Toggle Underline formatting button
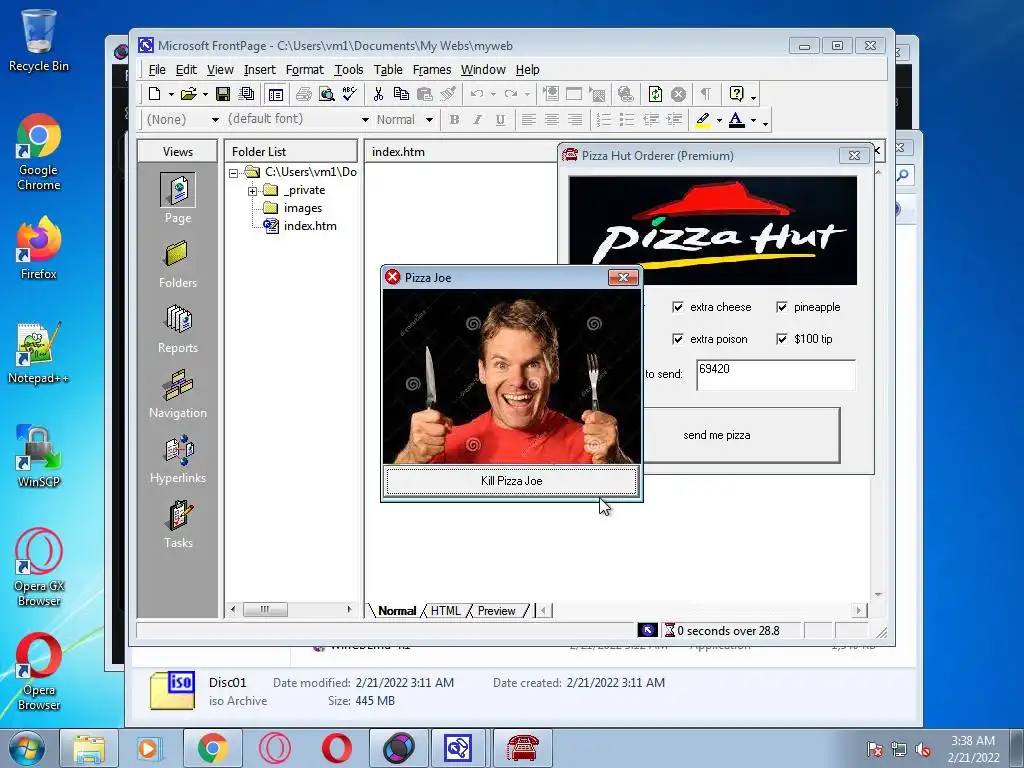The image size is (1024, 768). click(500, 120)
